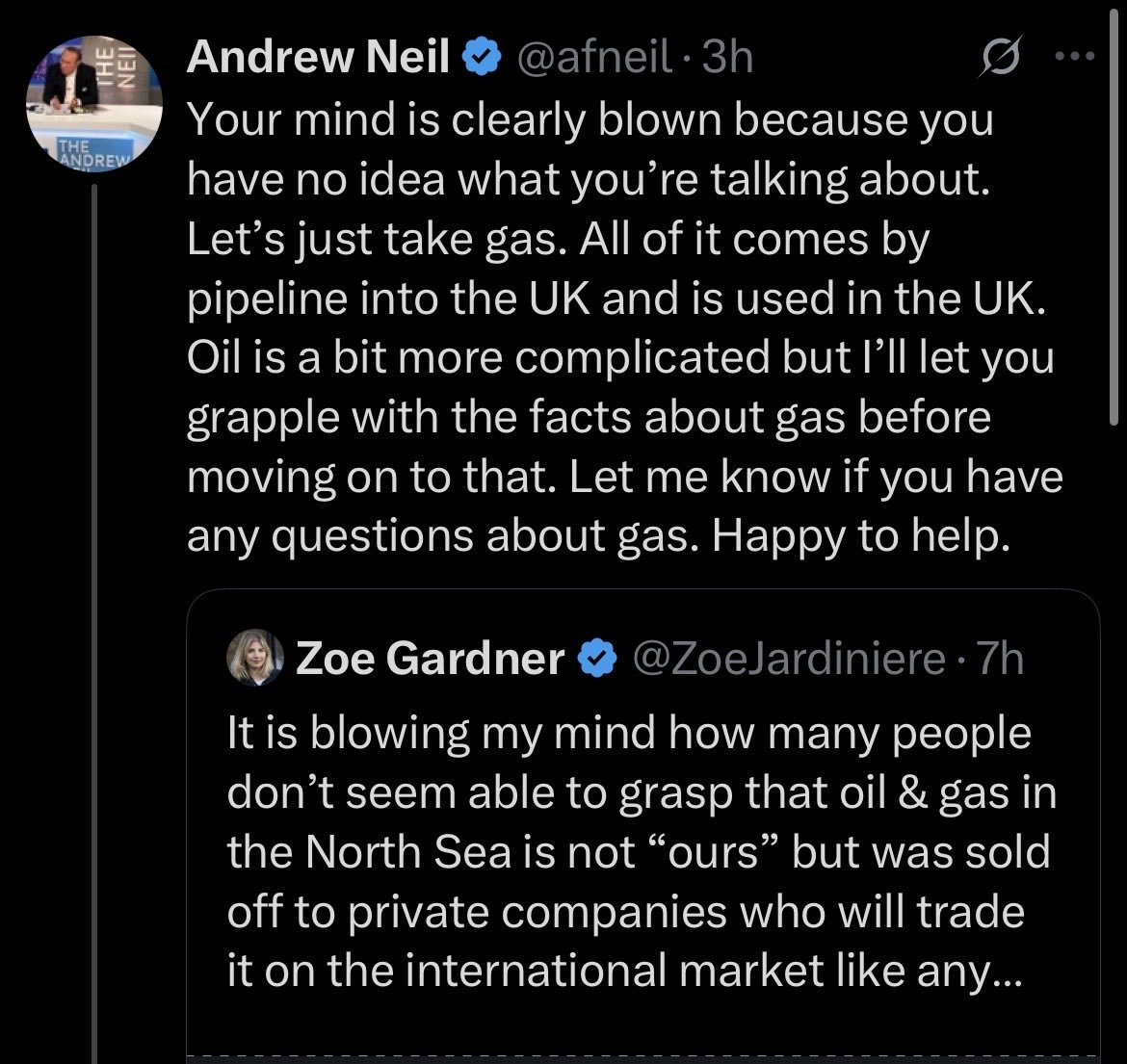Click Andrew Neil's blue verified badge
The width and height of the screenshot is (1127, 1064).
(x=483, y=57)
